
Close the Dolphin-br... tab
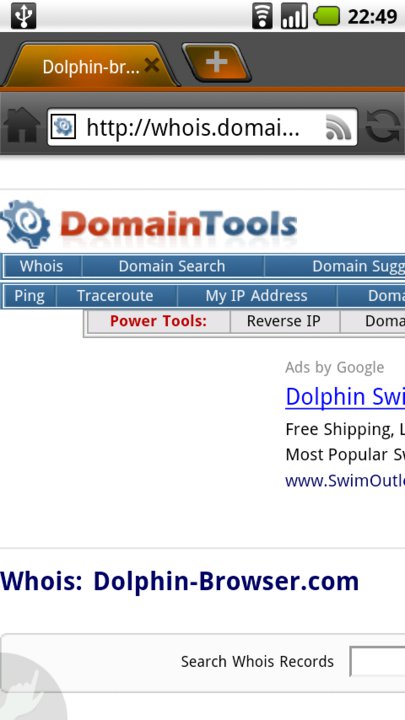point(152,66)
